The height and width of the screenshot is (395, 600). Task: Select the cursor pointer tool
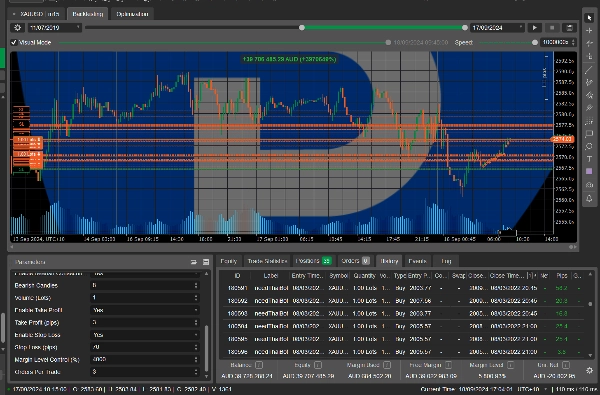589,18
